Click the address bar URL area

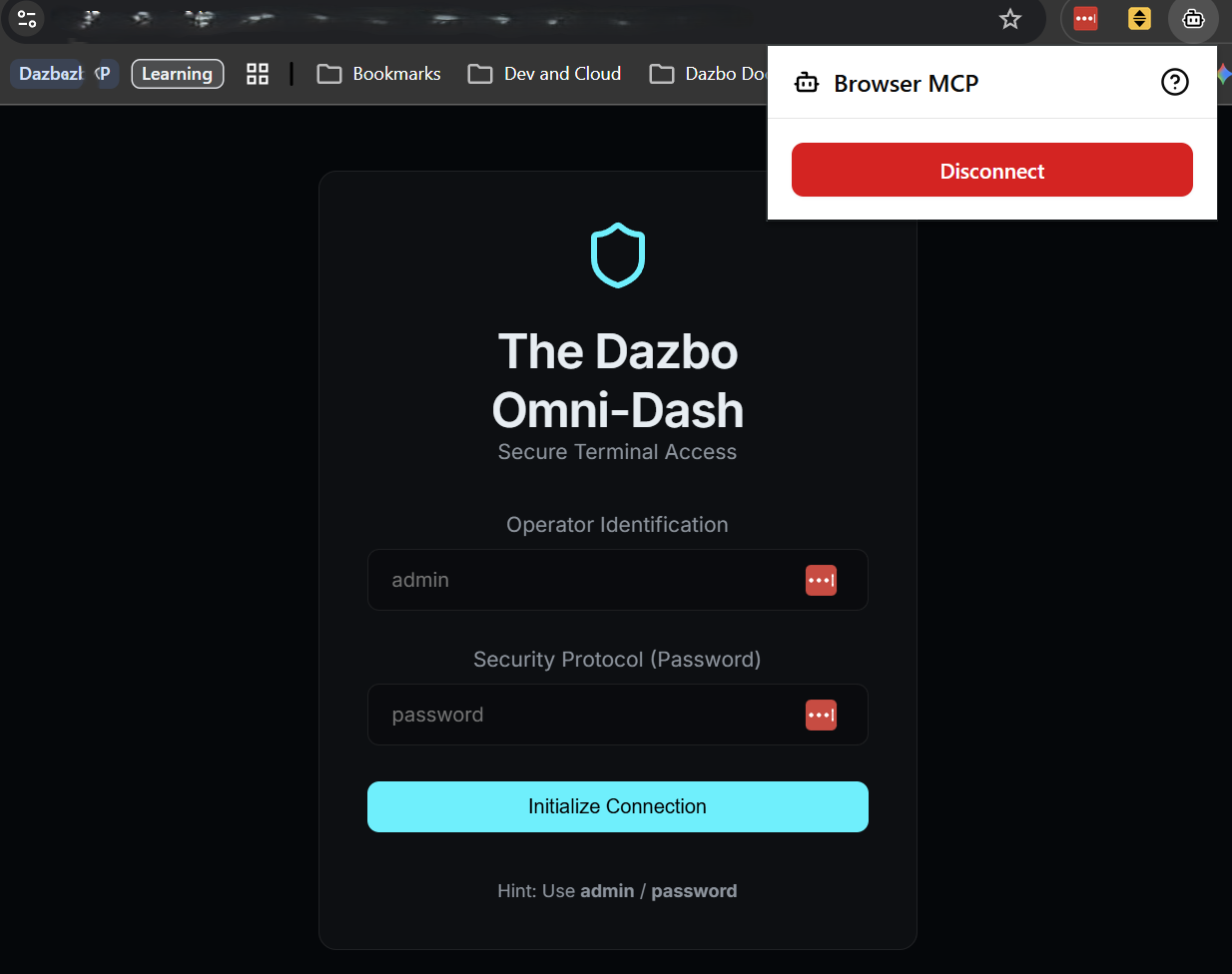[499, 19]
